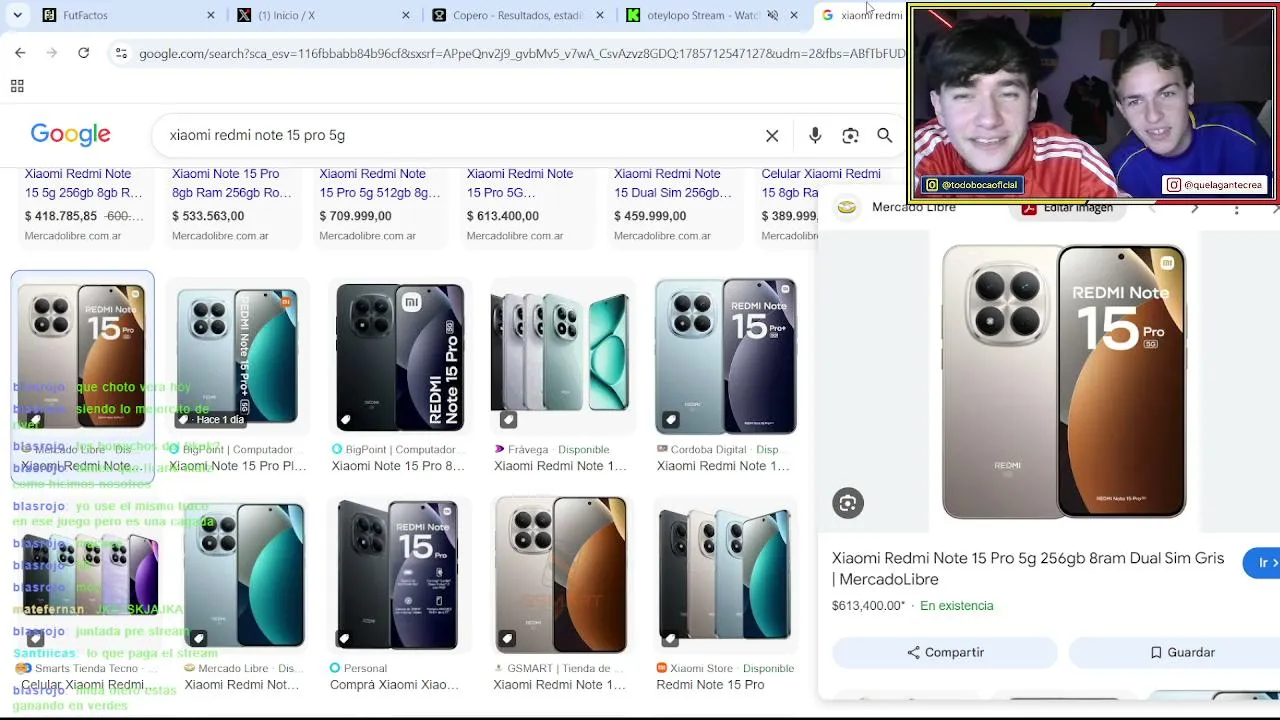Open the Chrome apps grid shortcut
This screenshot has width=1280, height=720.
coord(17,86)
